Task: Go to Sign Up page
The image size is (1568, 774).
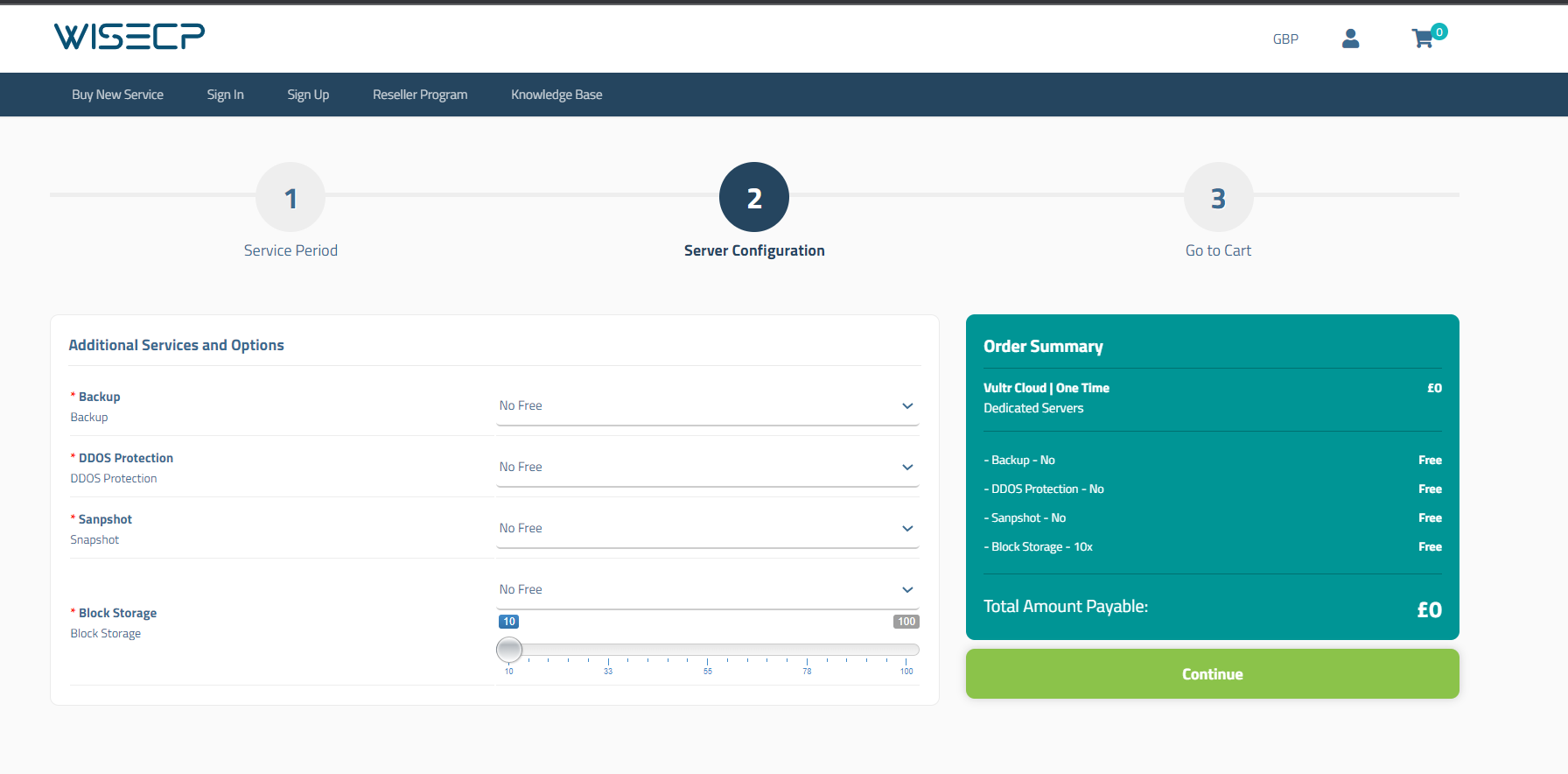Action: click(x=308, y=95)
